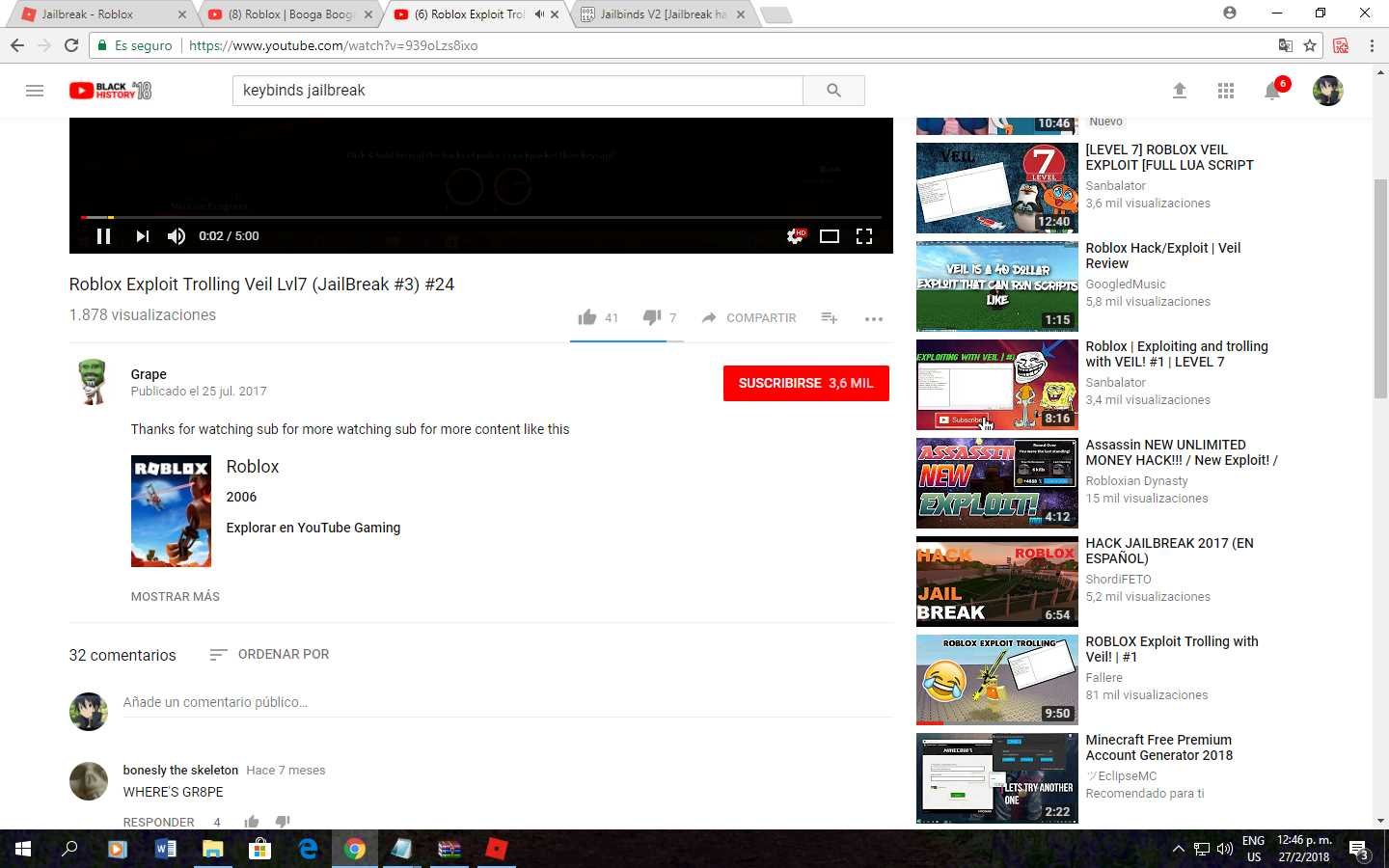
Task: Open the Windows Start menu
Action: [23, 849]
